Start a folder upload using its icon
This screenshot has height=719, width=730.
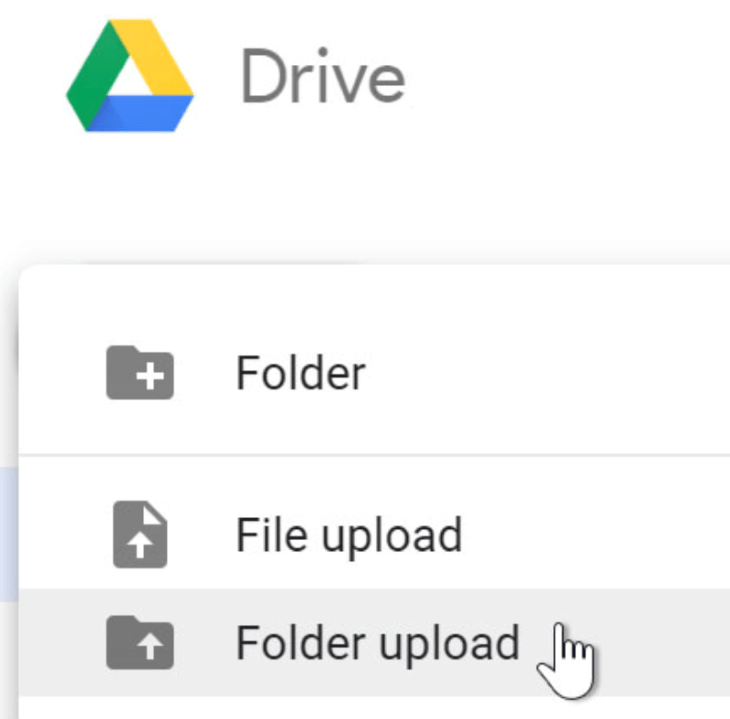[140, 643]
